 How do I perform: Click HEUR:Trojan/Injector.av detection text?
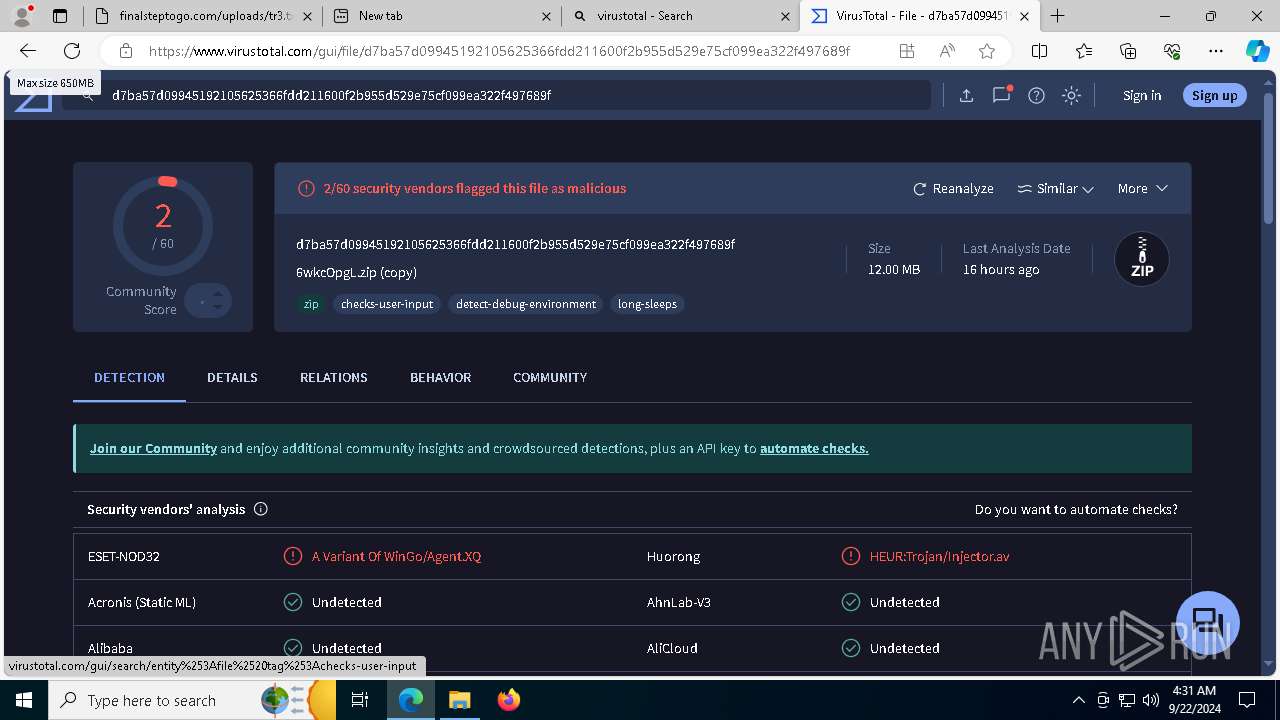(939, 556)
